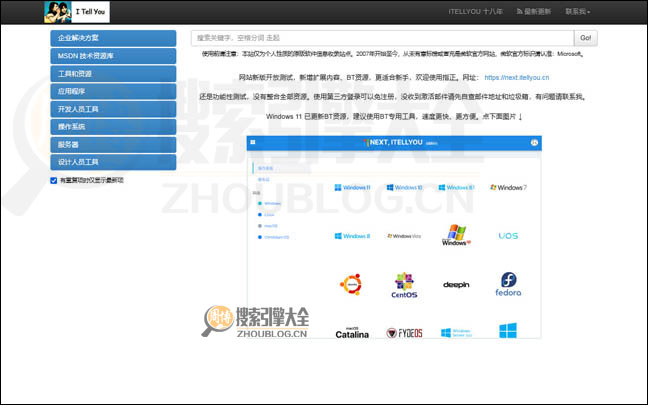The image size is (648, 405).
Task: Expand the 开发人员工具 category
Action: coord(113,109)
